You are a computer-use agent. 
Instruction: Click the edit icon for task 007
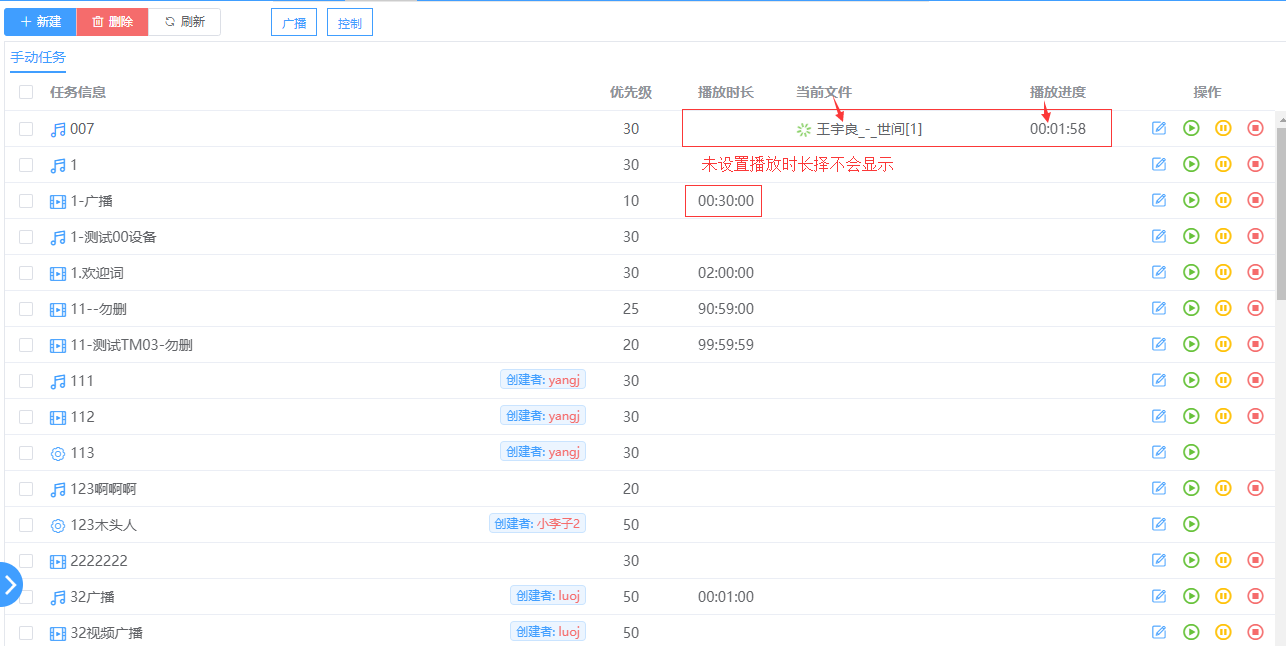1159,128
